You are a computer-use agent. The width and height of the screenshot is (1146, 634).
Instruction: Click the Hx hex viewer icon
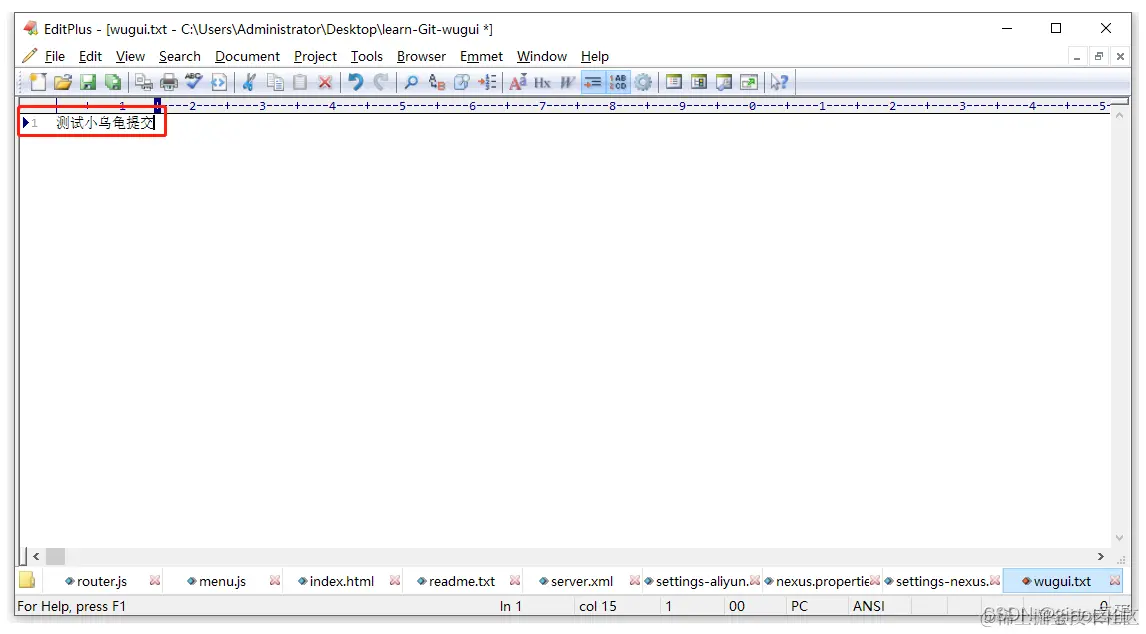pyautogui.click(x=542, y=82)
